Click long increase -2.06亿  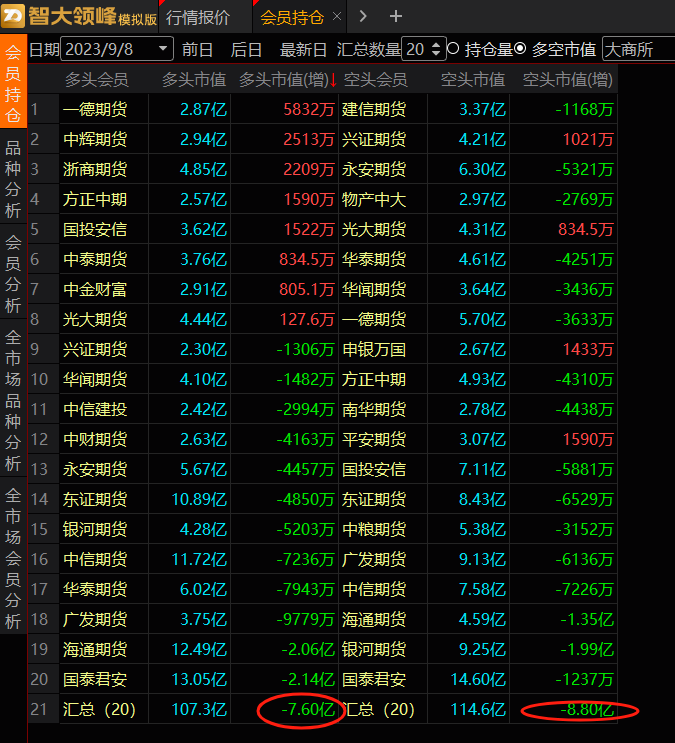[x=308, y=649]
